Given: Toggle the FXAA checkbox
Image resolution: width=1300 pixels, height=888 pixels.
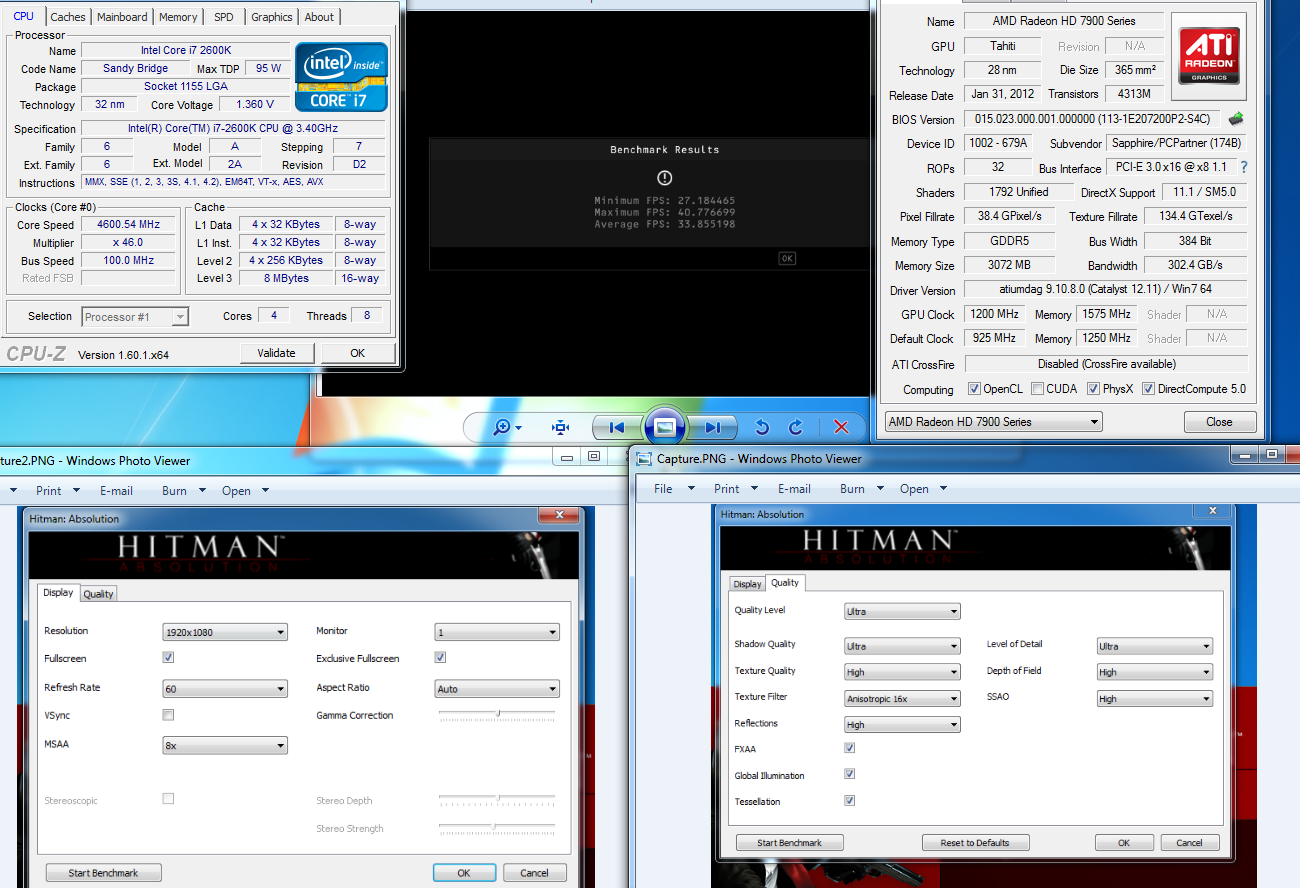Looking at the screenshot, I should pyautogui.click(x=850, y=747).
